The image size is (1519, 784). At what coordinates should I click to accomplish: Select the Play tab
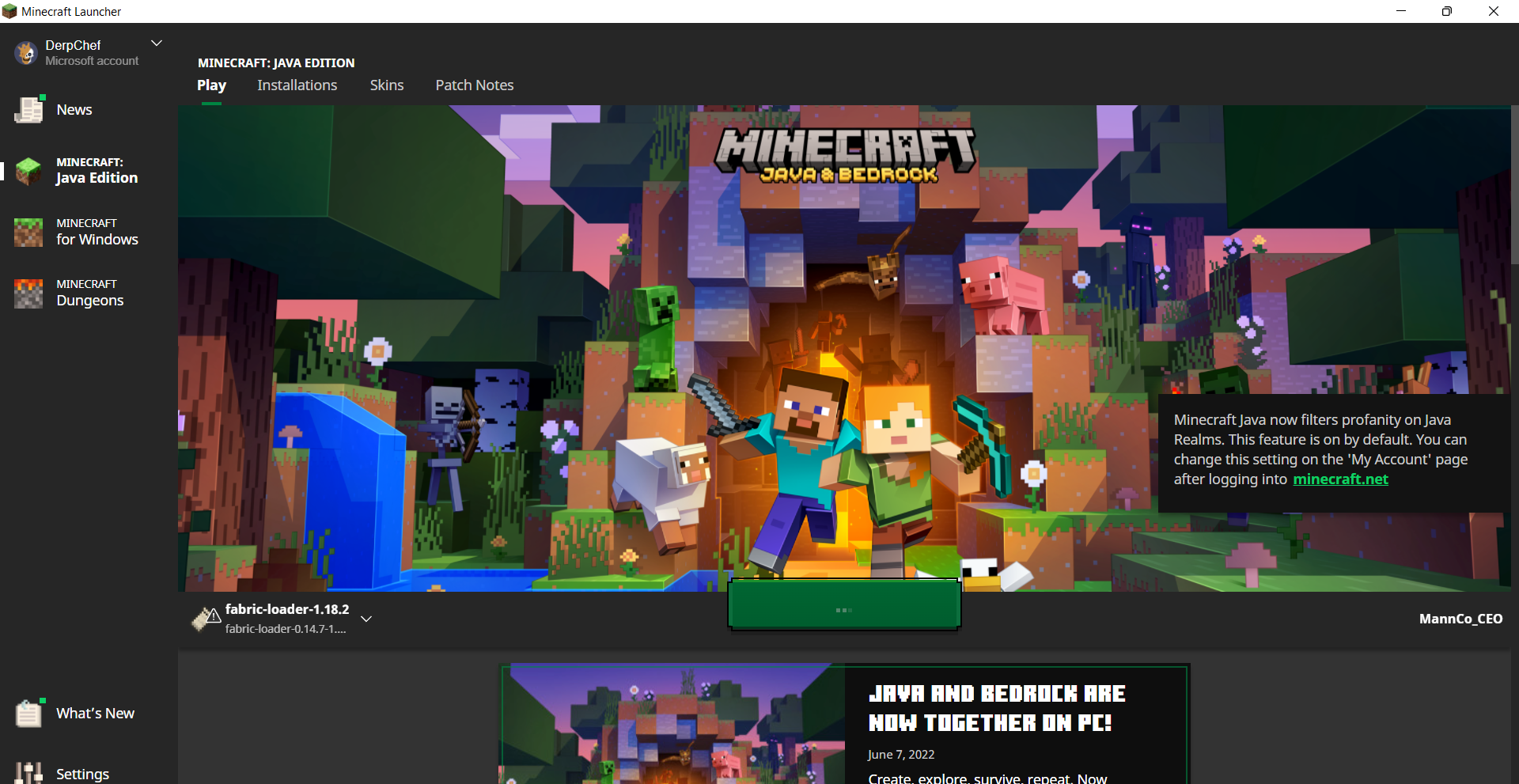click(211, 85)
